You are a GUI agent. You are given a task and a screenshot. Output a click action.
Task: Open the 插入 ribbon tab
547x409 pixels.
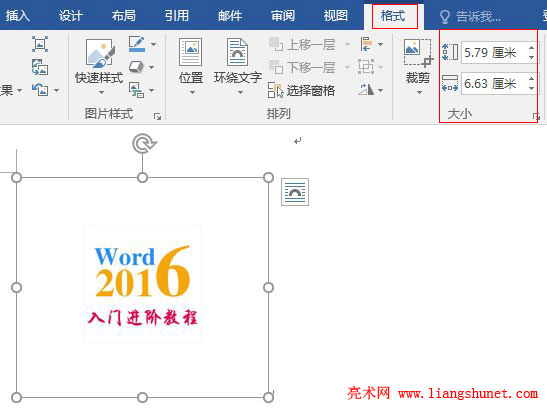tap(17, 16)
